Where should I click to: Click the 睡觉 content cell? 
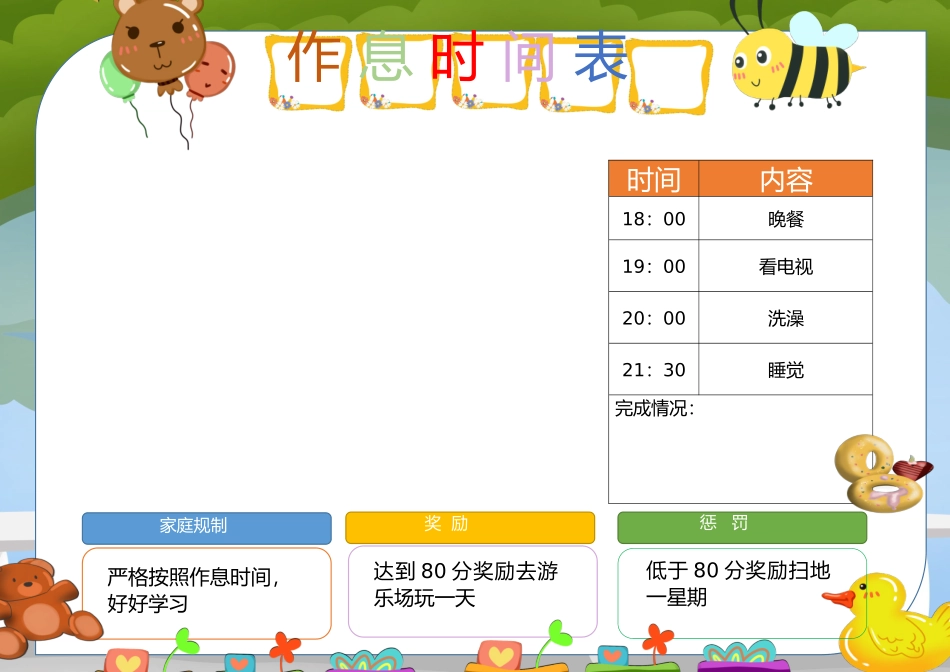point(786,370)
